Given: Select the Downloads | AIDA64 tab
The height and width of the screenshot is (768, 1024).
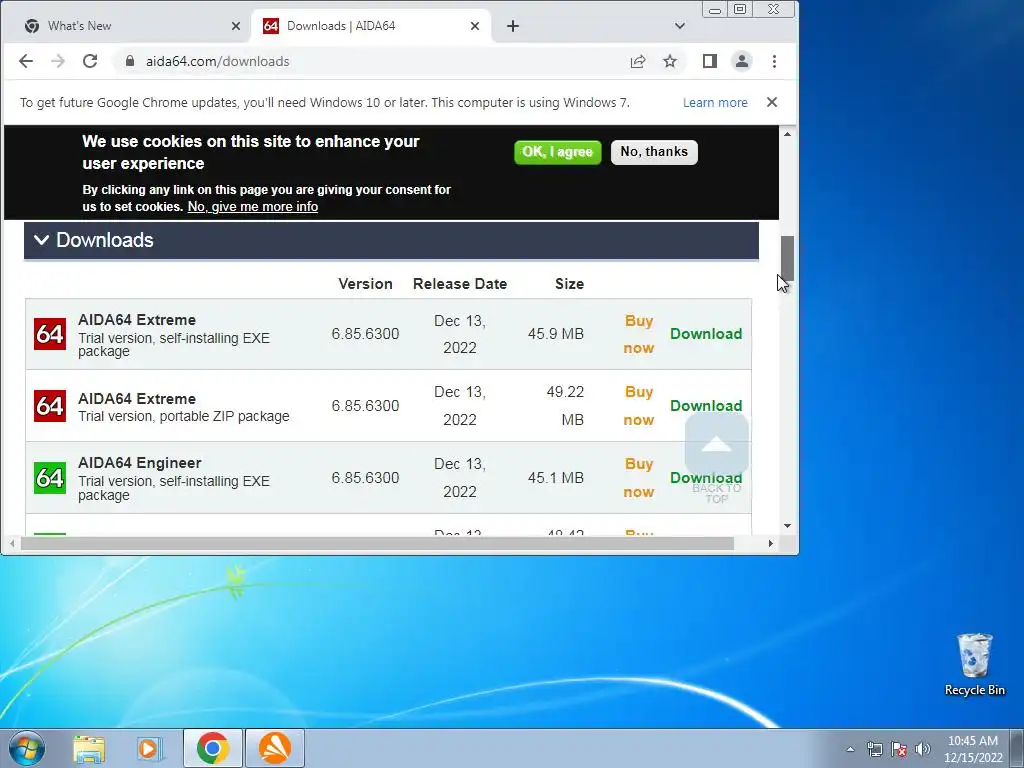Looking at the screenshot, I should pyautogui.click(x=370, y=26).
